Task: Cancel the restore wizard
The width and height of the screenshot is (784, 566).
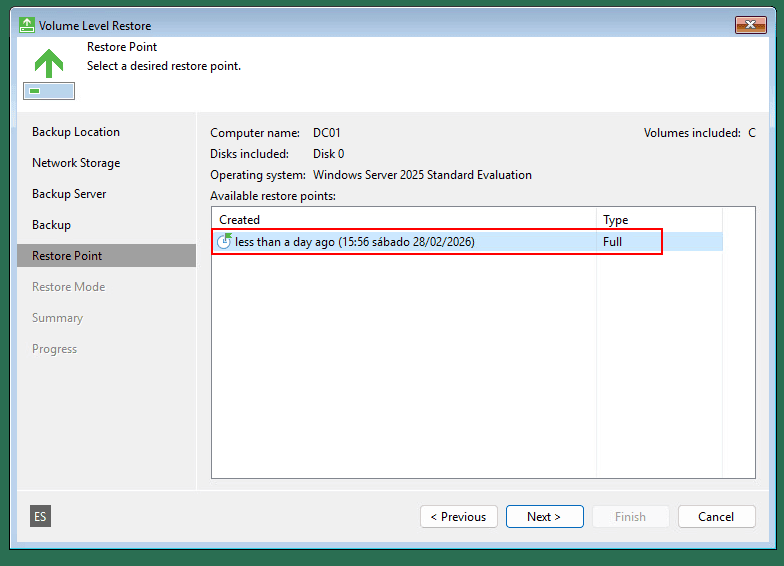Action: [716, 517]
